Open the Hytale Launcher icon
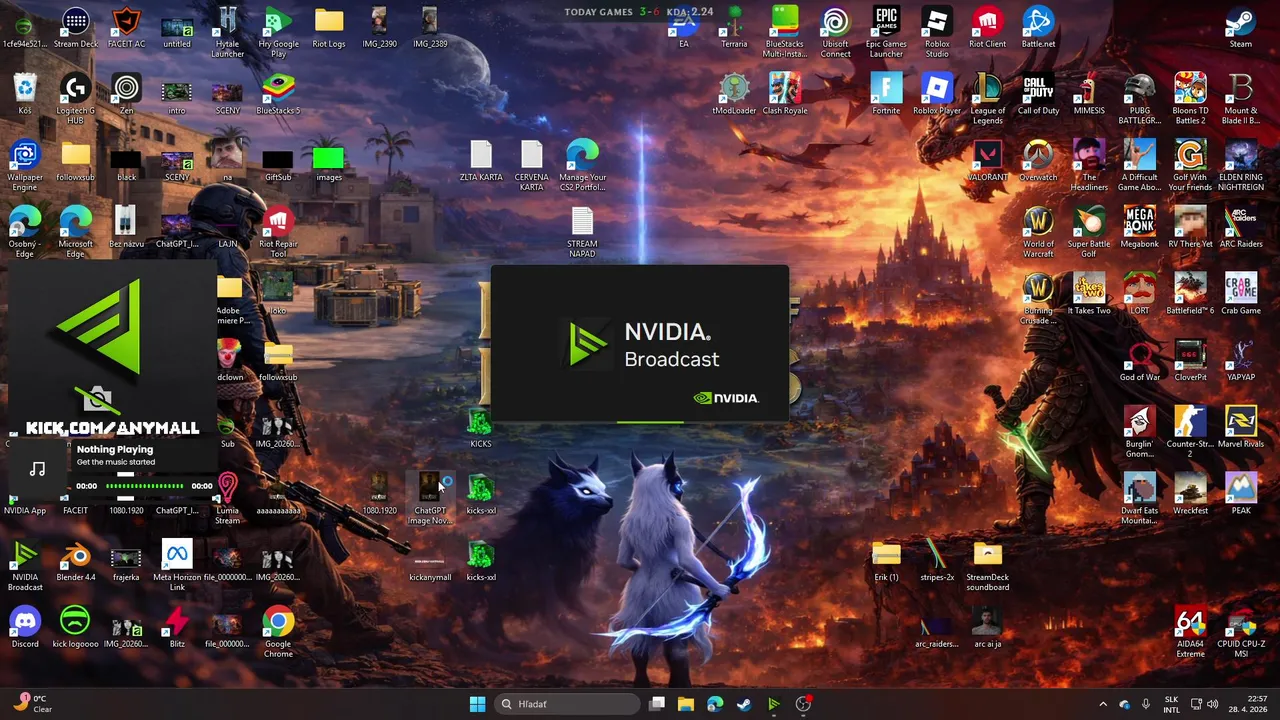 tap(228, 32)
